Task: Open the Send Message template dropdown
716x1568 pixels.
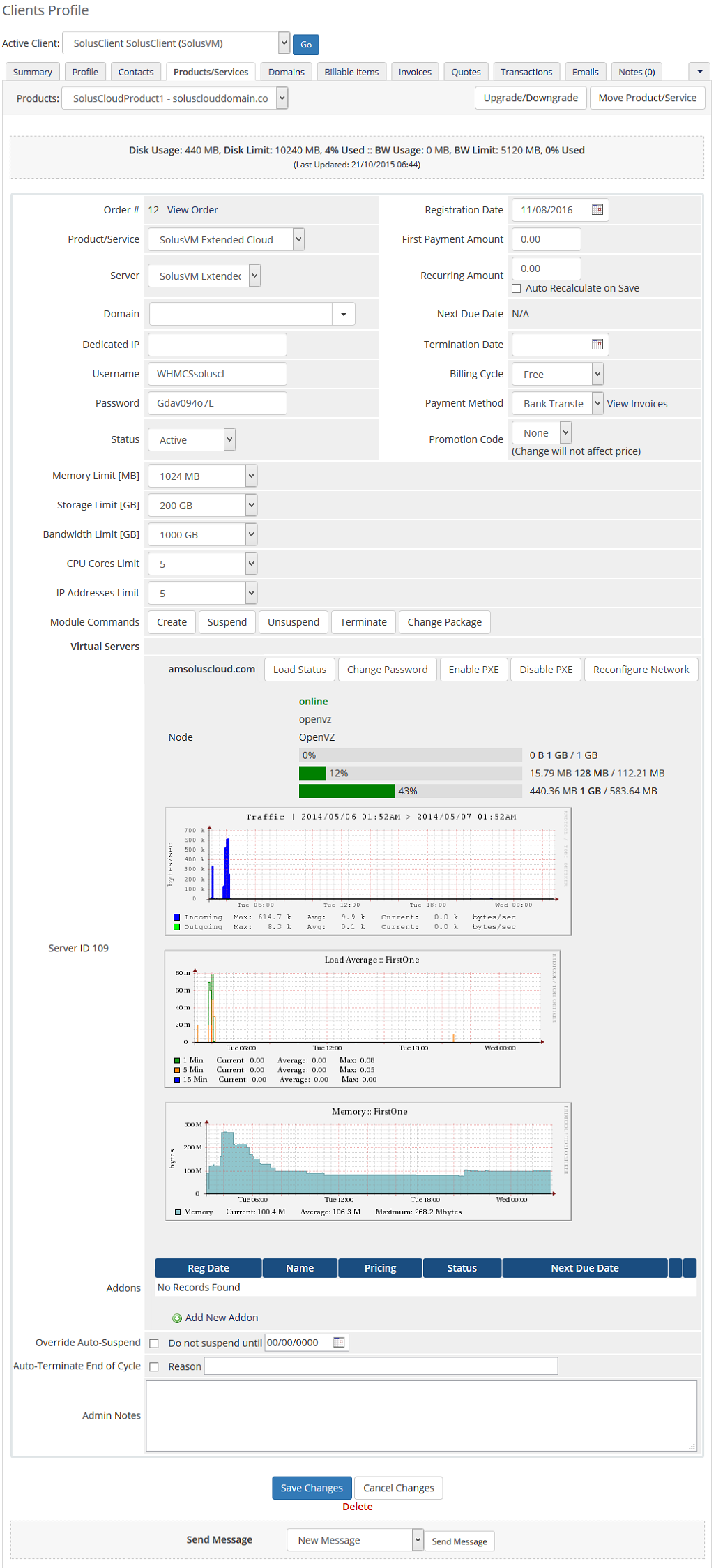Action: click(x=355, y=1539)
